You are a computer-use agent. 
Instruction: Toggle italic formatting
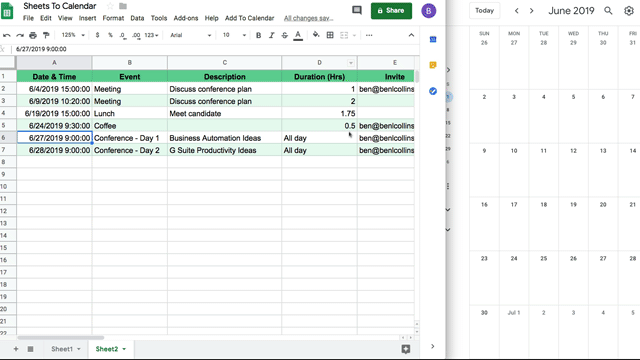[x=271, y=36]
